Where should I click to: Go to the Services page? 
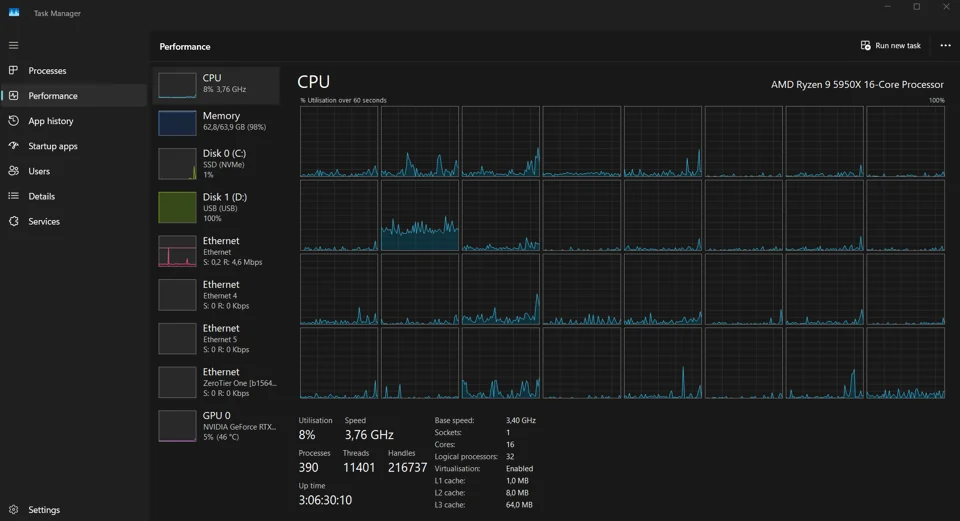44,221
